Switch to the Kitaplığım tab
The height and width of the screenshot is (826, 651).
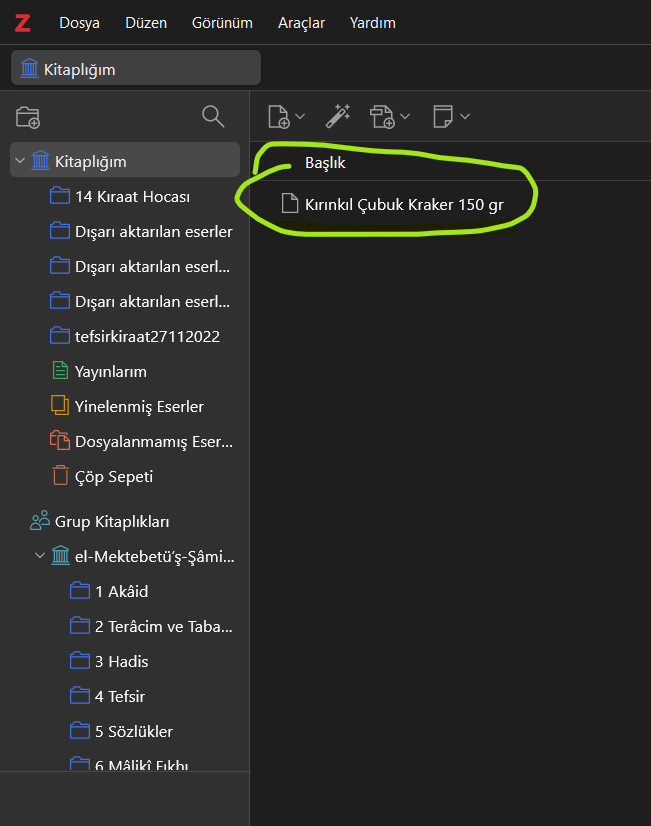click(136, 68)
